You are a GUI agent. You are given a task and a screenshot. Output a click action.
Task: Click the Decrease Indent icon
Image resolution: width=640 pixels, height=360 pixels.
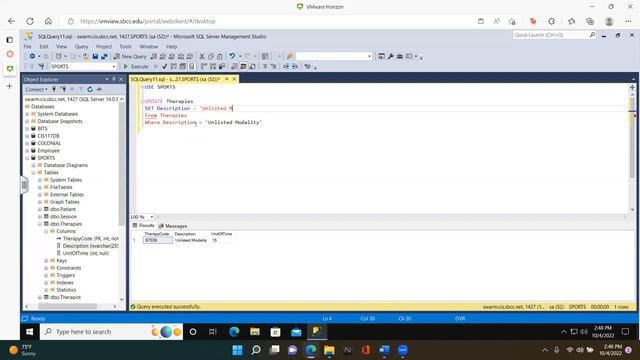(287, 67)
